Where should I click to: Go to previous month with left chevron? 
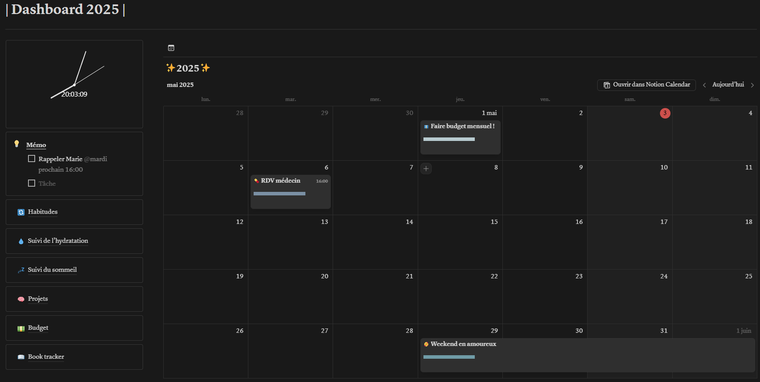click(704, 85)
